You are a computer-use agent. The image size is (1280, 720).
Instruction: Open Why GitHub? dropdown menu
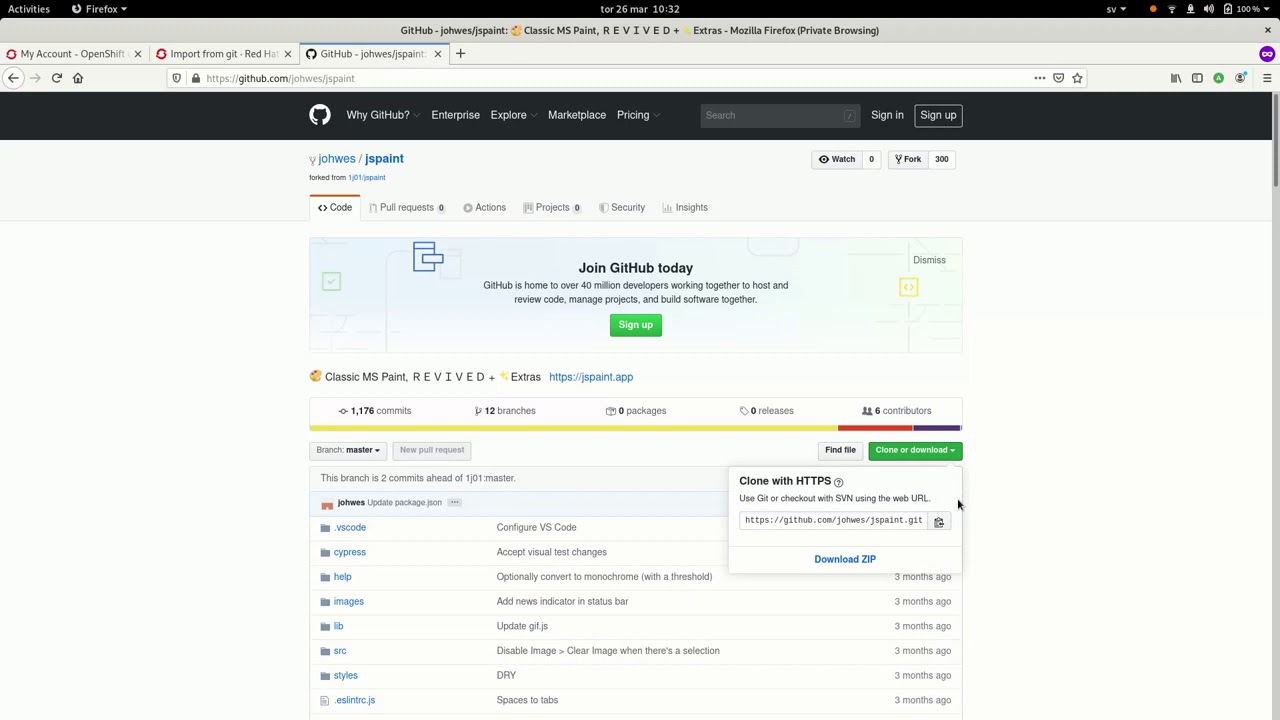tap(382, 115)
